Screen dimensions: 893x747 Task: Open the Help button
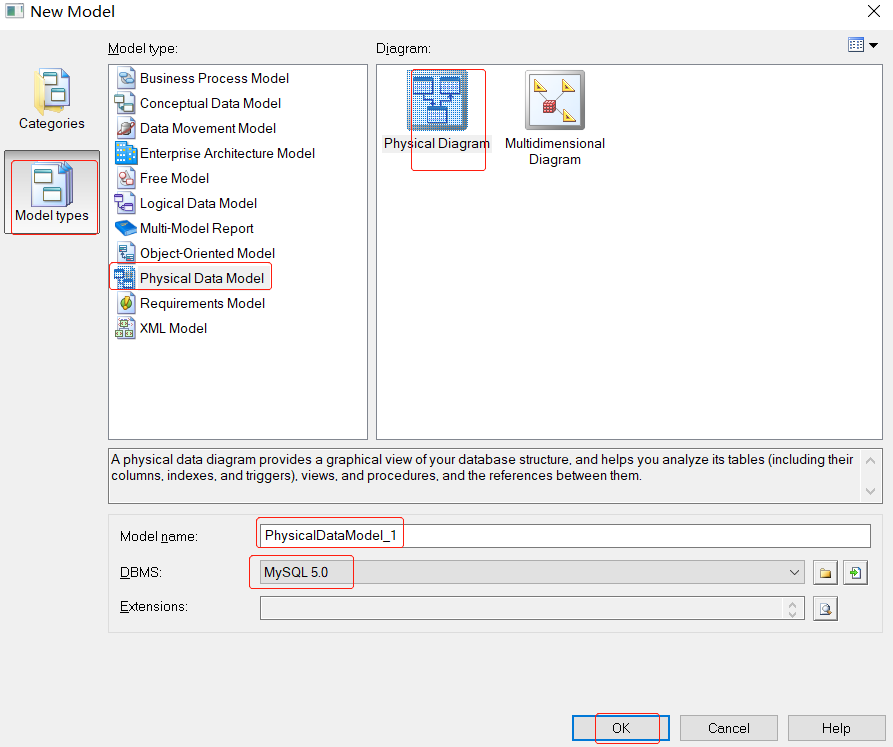pyautogui.click(x=836, y=728)
